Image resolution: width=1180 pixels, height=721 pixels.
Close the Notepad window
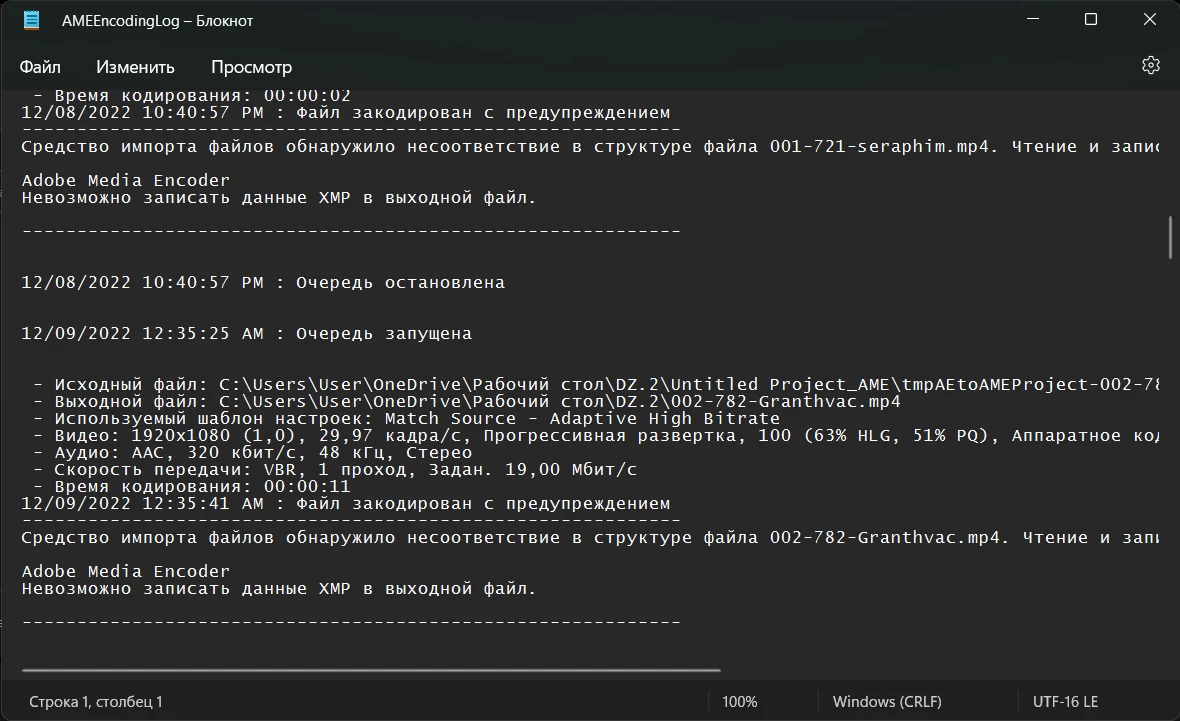point(1149,20)
